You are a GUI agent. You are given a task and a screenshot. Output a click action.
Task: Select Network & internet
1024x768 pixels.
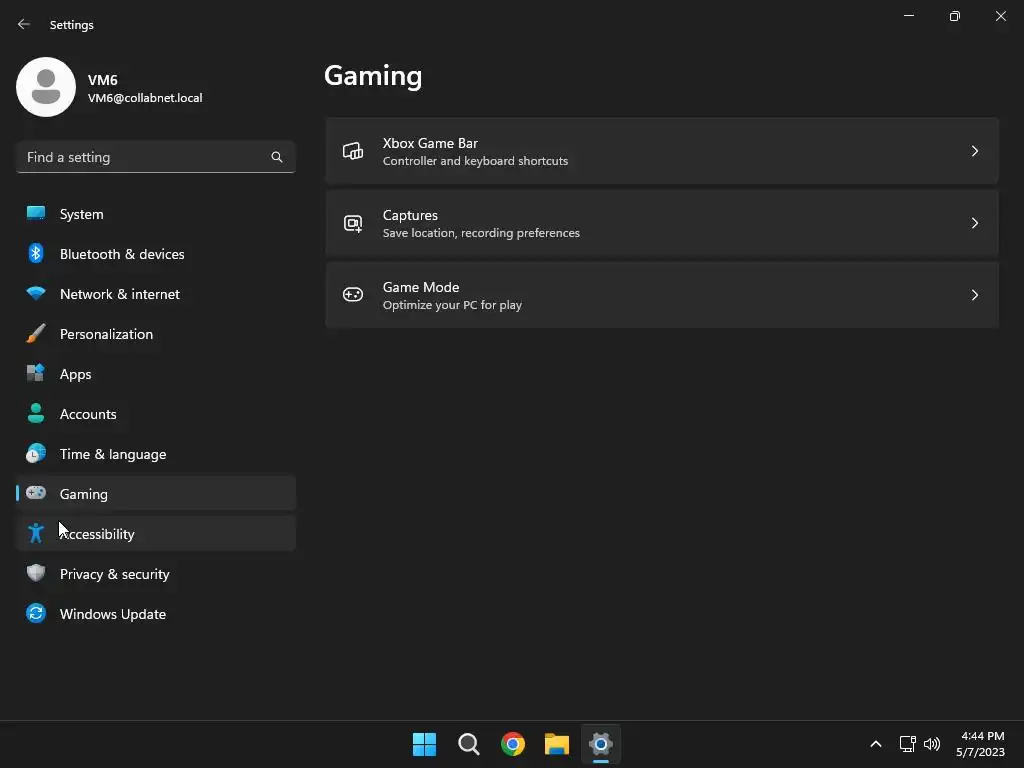[155, 294]
